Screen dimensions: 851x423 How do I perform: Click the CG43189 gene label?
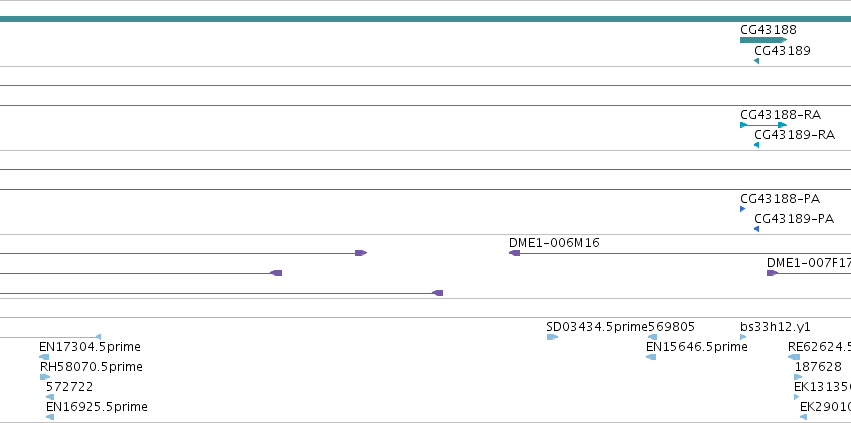pyautogui.click(x=782, y=50)
